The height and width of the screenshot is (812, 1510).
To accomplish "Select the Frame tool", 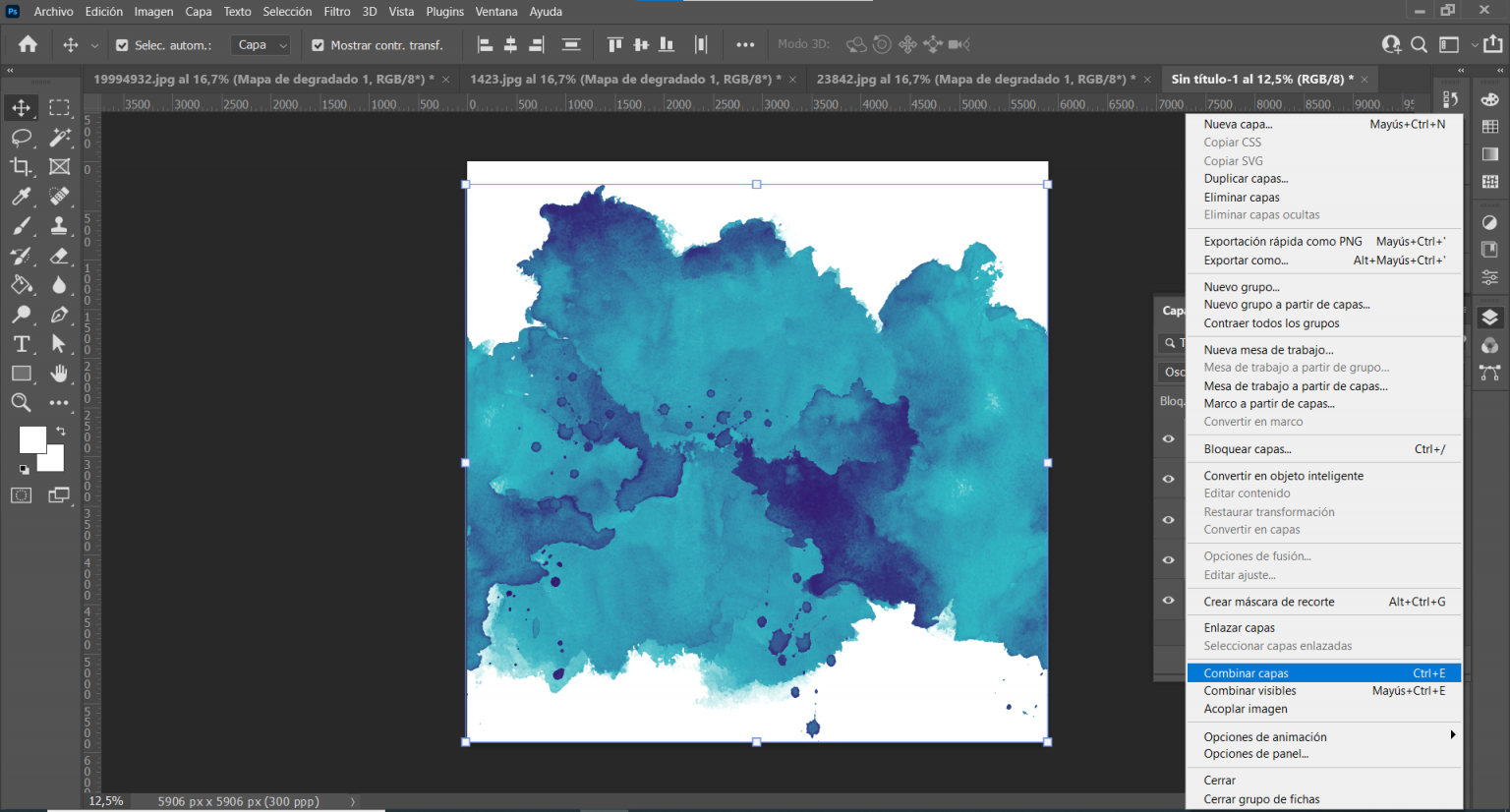I will click(x=59, y=166).
